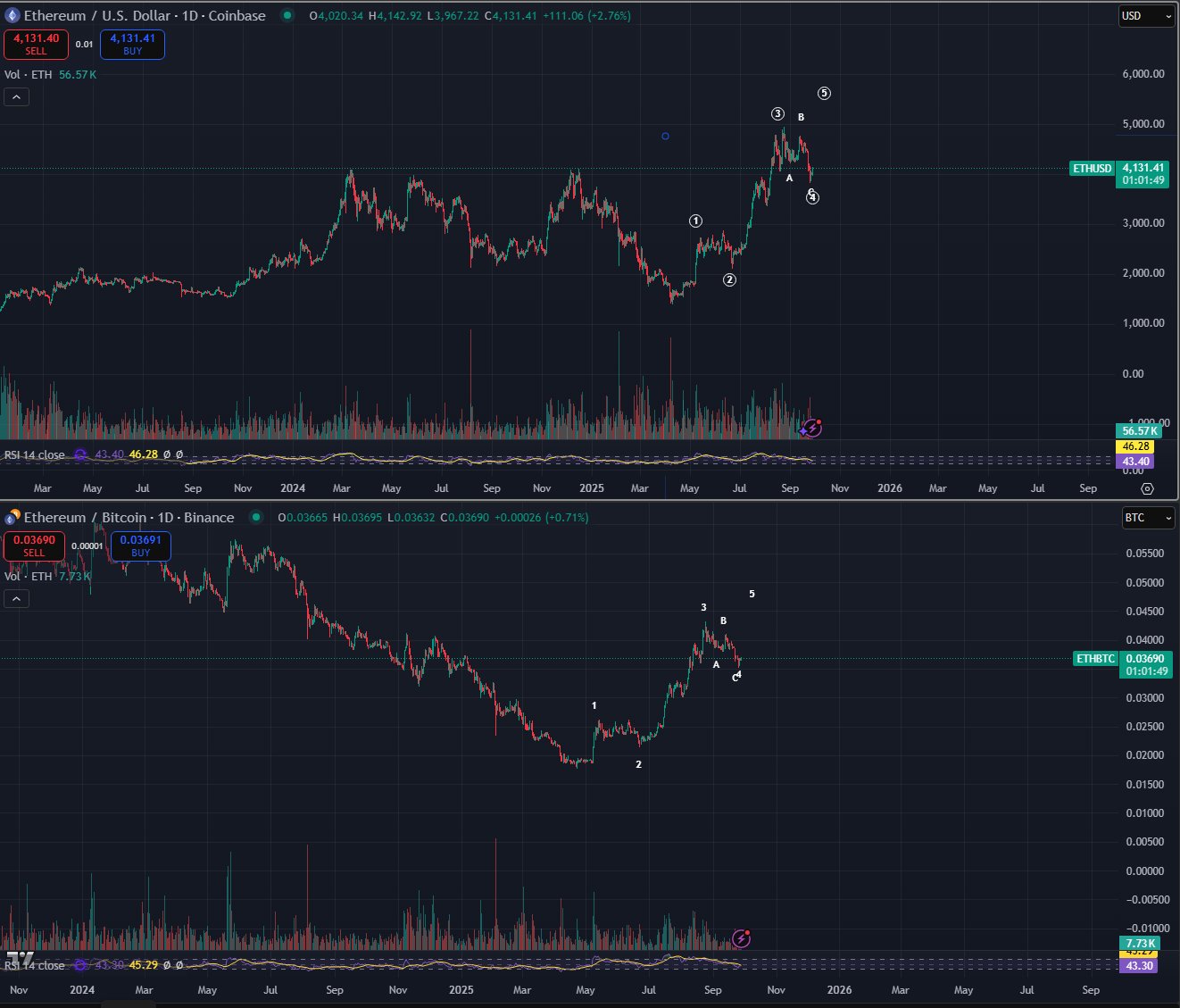Click the 4,131.41 BUY button

tap(132, 44)
